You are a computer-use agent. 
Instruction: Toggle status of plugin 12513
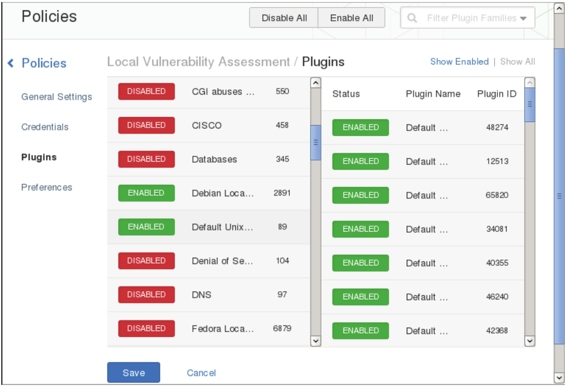click(361, 161)
